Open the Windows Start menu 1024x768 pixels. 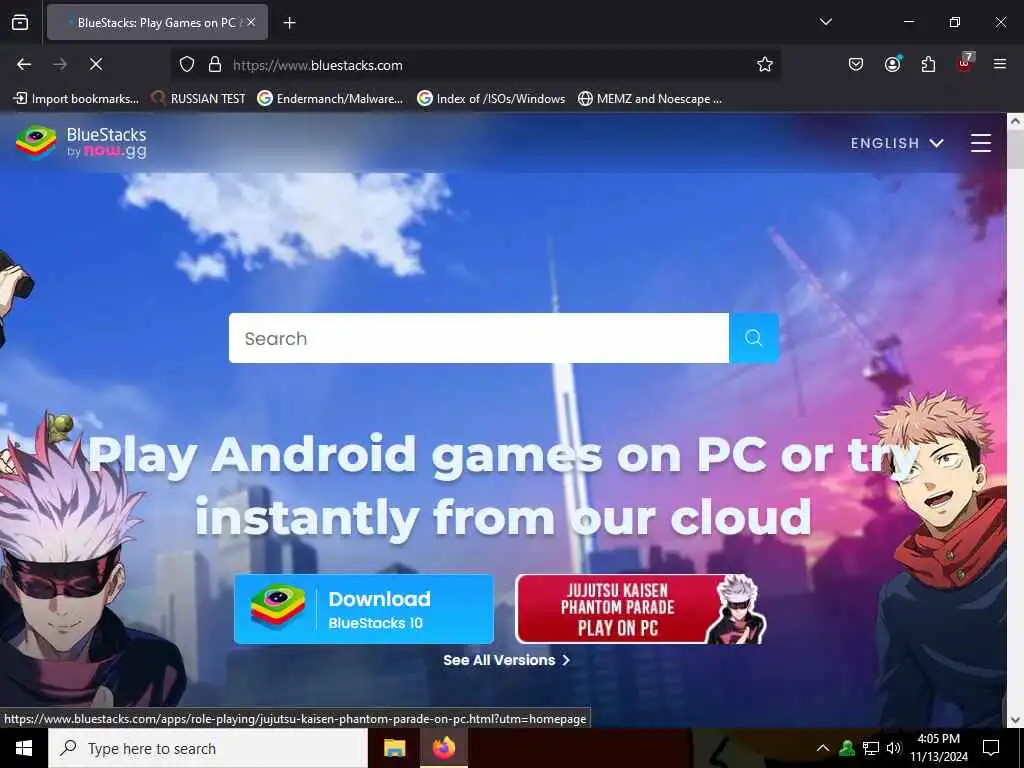click(24, 748)
